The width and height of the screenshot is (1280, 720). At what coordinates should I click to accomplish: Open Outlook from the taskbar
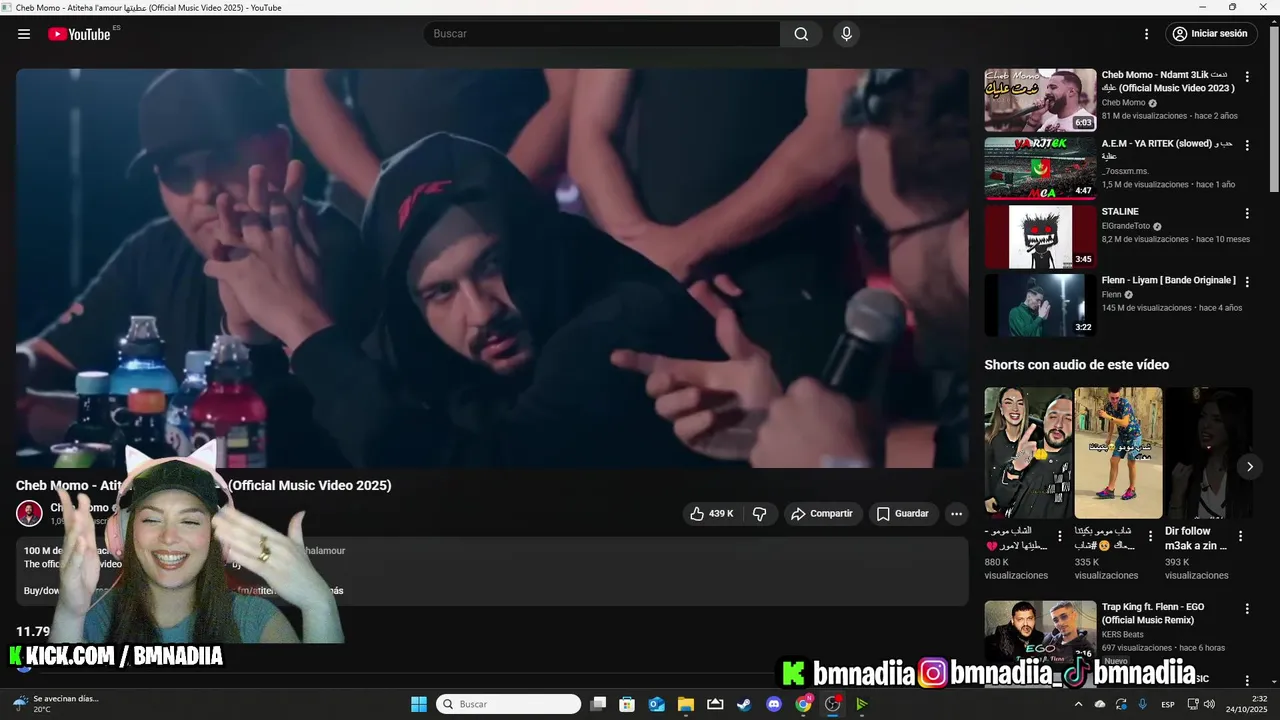(657, 704)
